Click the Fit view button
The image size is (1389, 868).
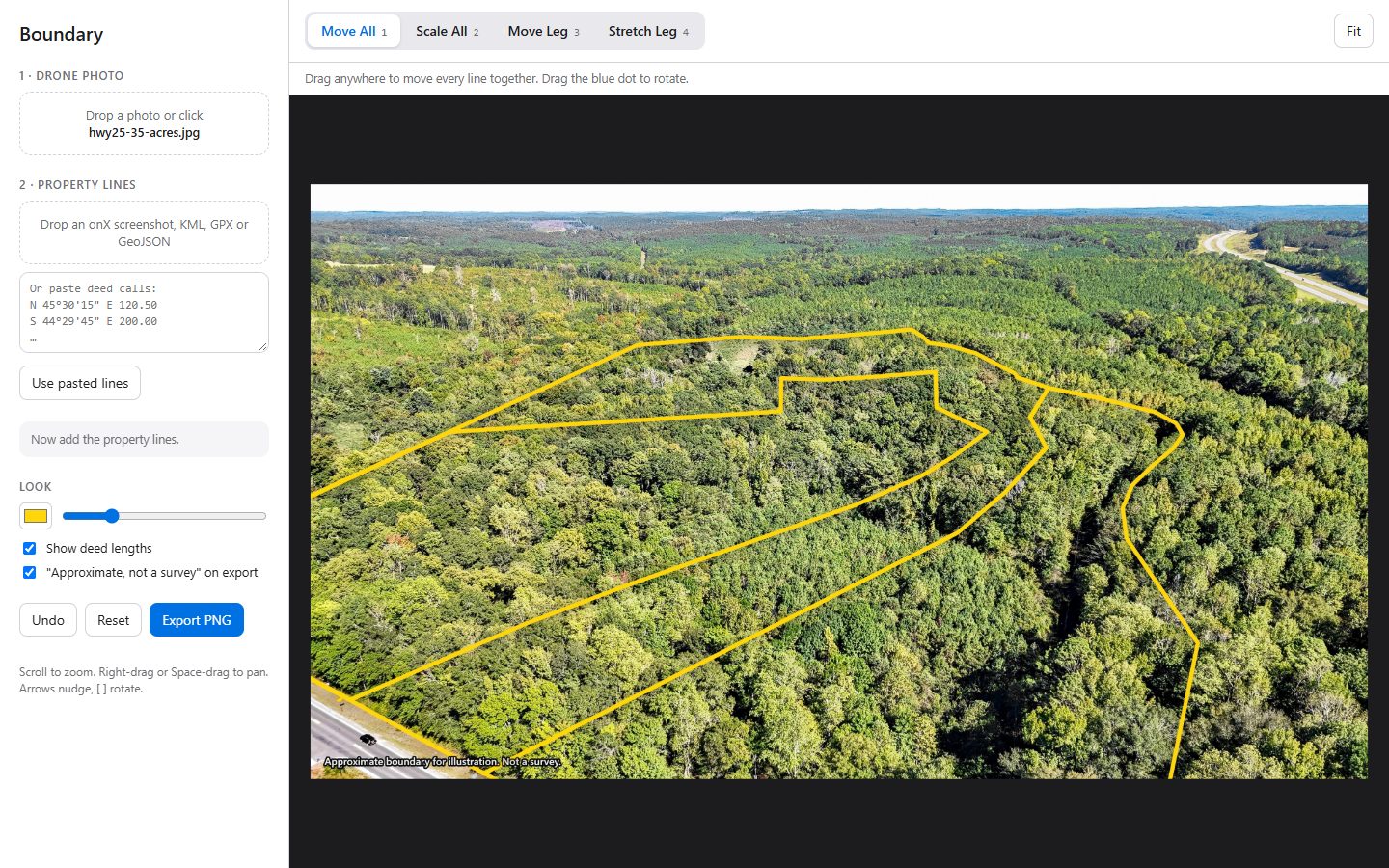[x=1353, y=31]
